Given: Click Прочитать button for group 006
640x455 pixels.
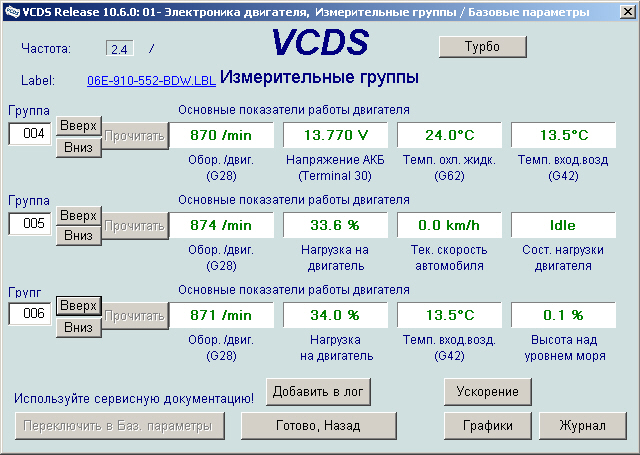Looking at the screenshot, I should point(135,316).
